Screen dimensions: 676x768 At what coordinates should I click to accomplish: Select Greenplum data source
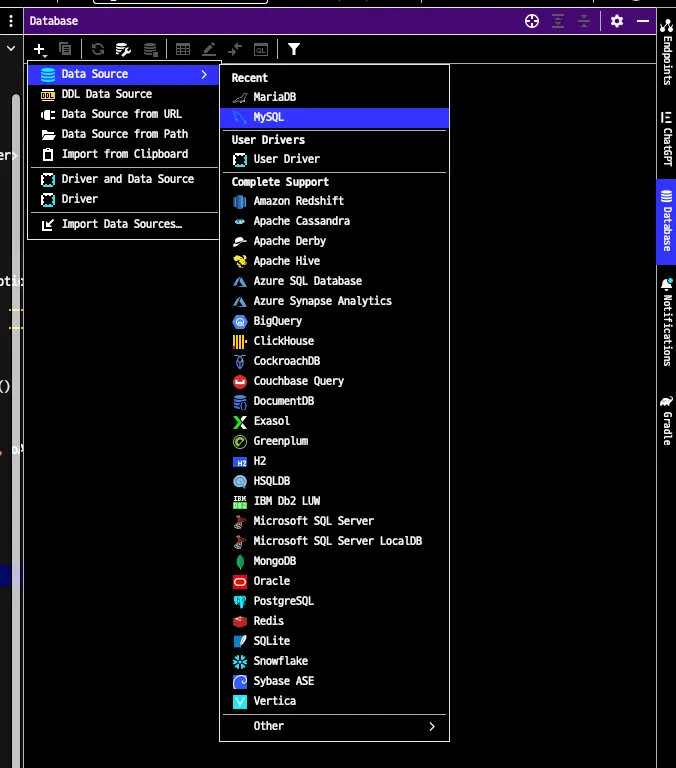(x=334, y=441)
